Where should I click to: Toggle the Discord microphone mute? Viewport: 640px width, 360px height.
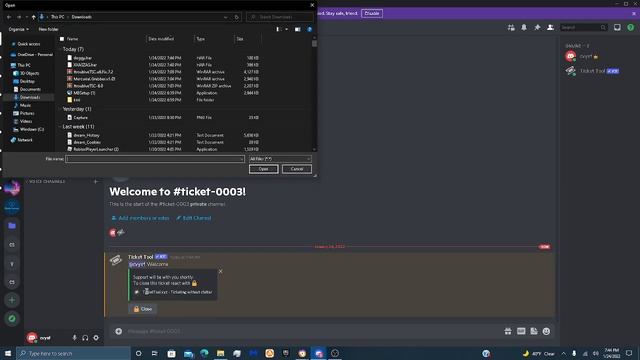click(x=74, y=338)
